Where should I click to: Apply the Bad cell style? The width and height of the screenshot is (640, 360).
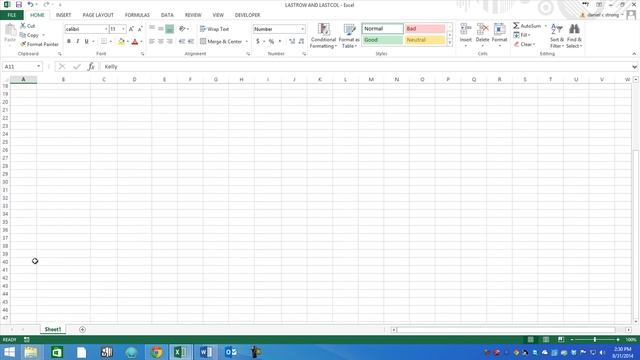[x=425, y=29]
